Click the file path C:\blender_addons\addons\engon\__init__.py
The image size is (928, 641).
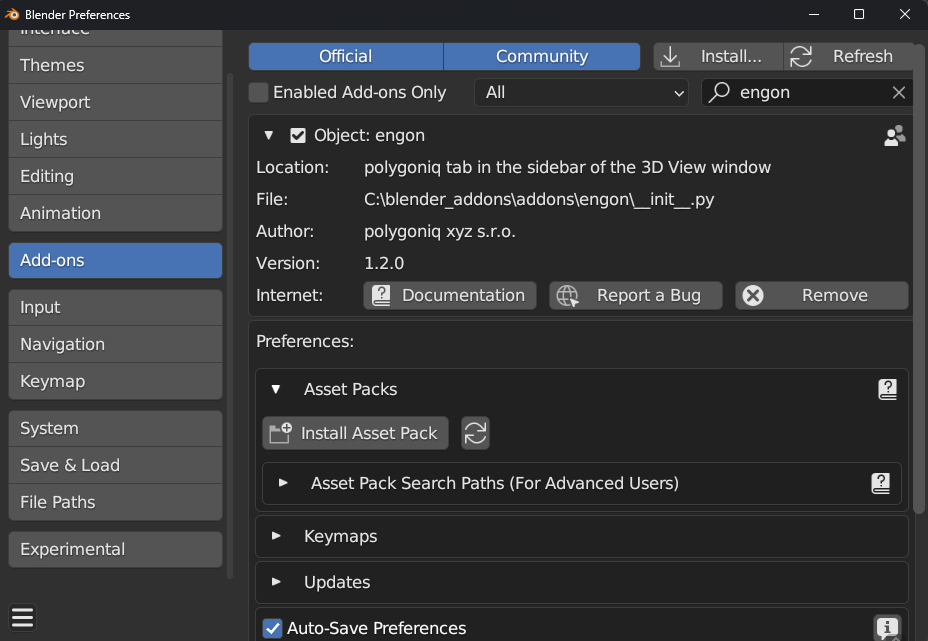(x=539, y=199)
